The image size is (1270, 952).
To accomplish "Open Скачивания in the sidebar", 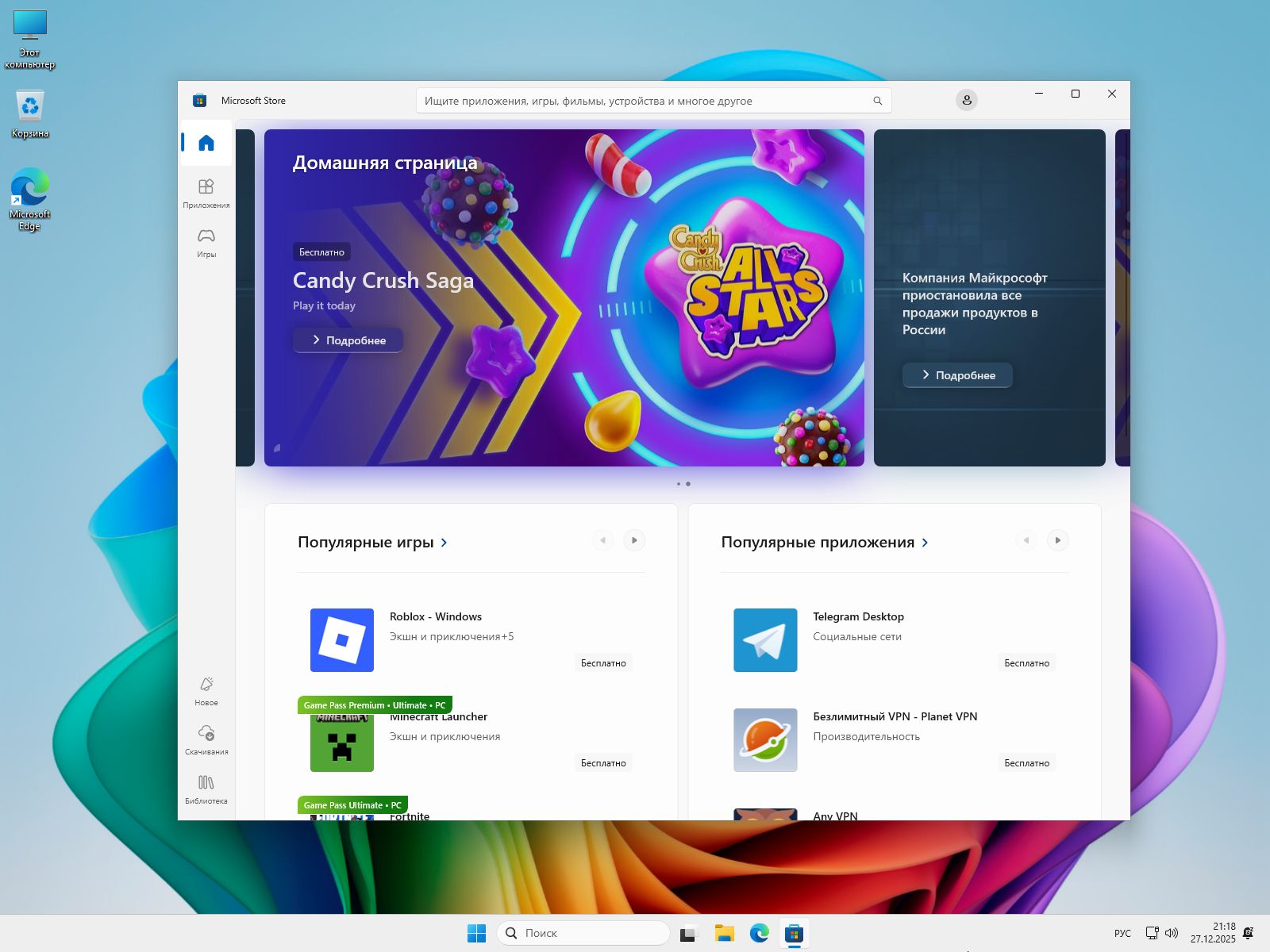I will 206,739.
